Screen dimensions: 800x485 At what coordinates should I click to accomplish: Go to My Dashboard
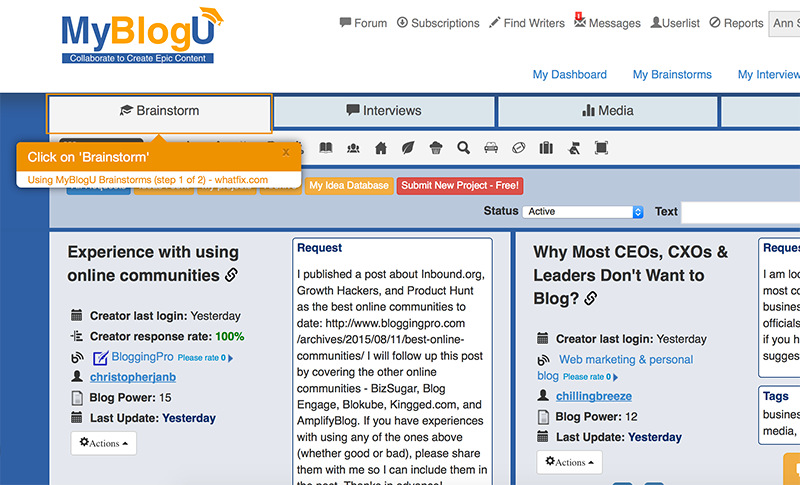(x=570, y=74)
